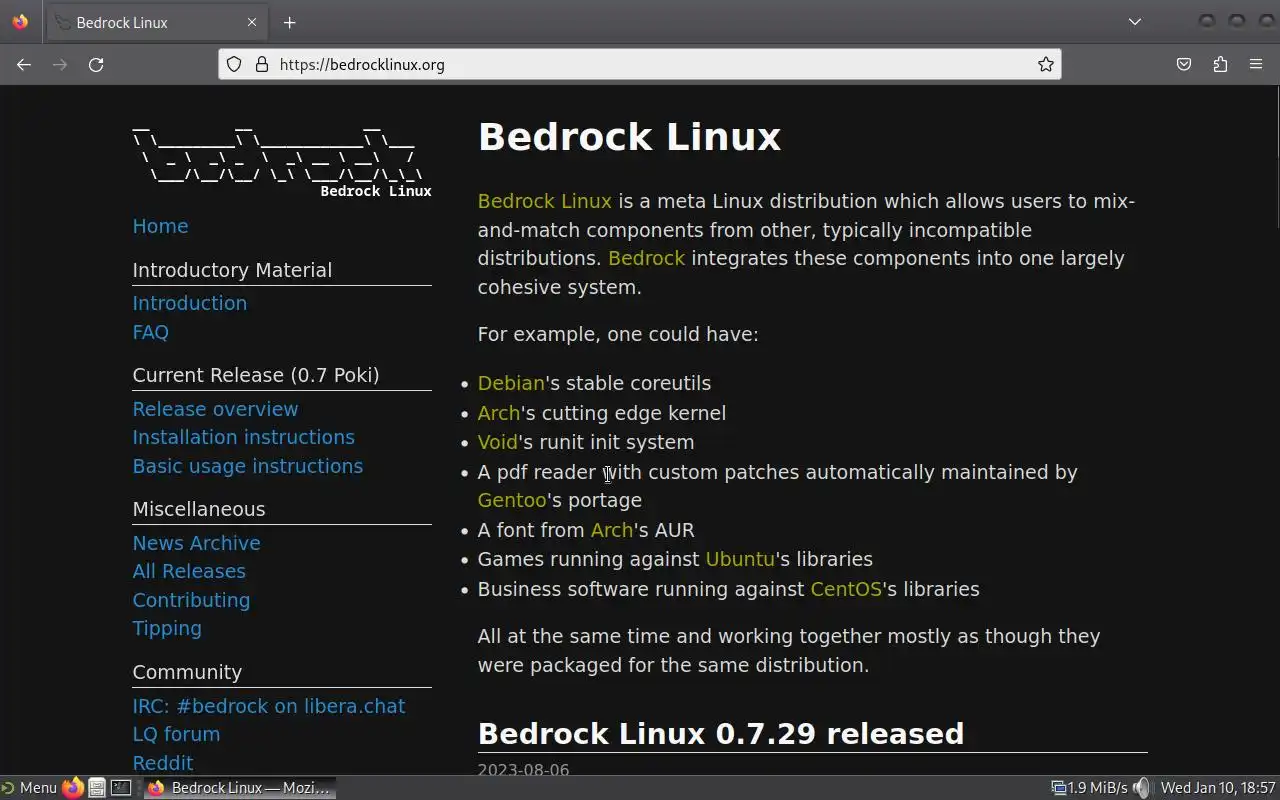The width and height of the screenshot is (1280, 800).
Task: Open the taskbar Menu button
Action: tap(29, 788)
